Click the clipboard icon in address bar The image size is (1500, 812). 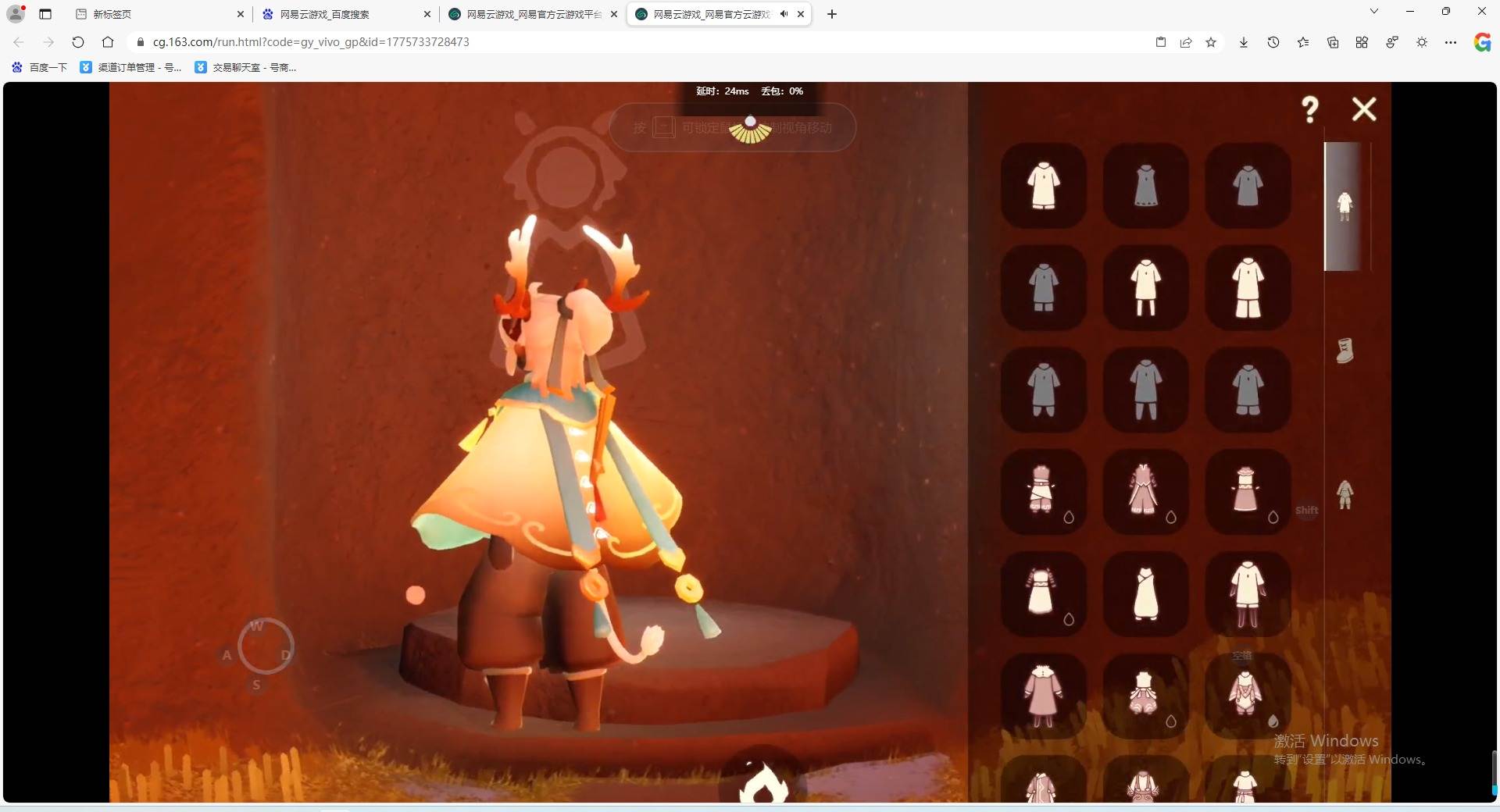click(x=1161, y=42)
